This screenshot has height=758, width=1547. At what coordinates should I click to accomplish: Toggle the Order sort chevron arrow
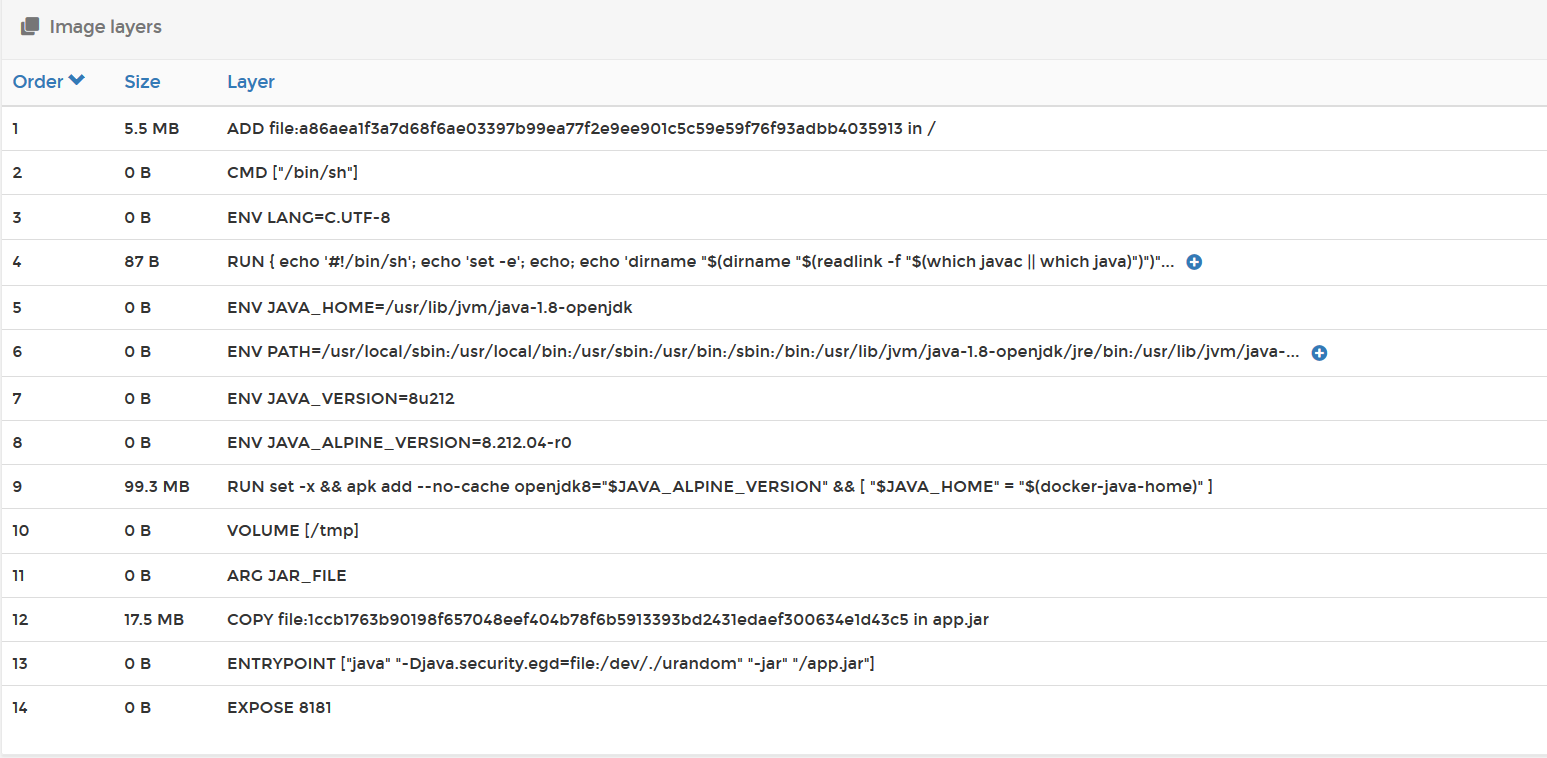click(77, 81)
